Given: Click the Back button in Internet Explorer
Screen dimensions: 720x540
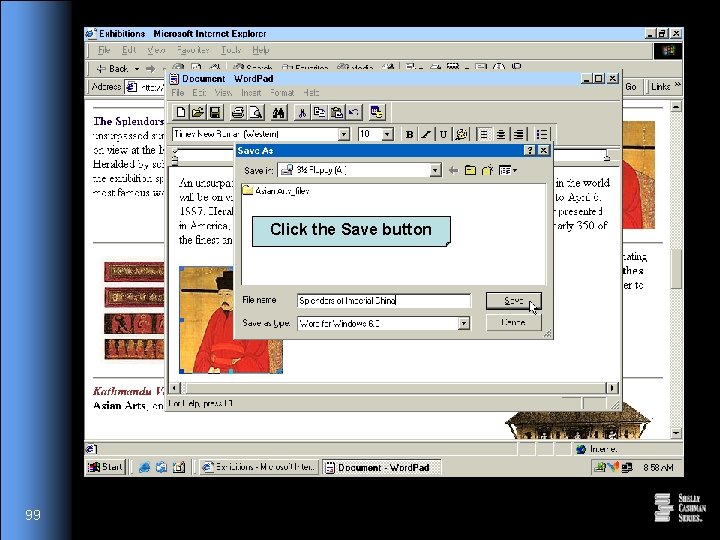Looking at the screenshot, I should coord(113,69).
